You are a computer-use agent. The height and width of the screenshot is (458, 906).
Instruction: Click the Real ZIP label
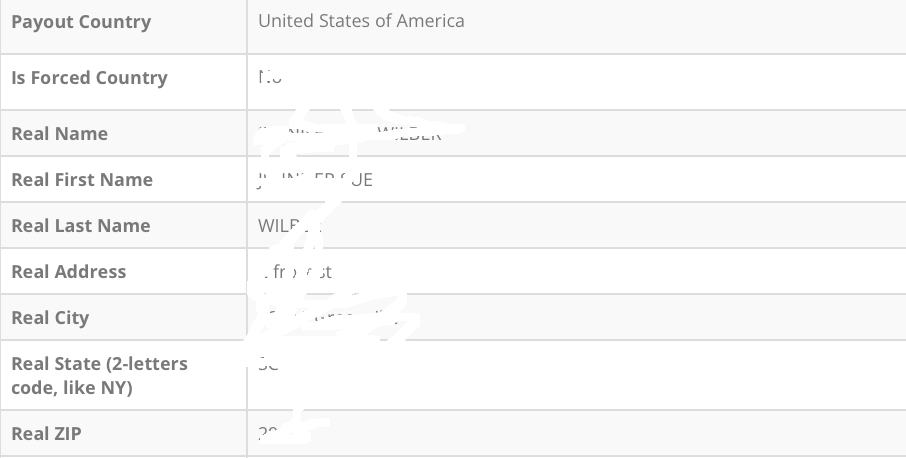[x=46, y=434]
